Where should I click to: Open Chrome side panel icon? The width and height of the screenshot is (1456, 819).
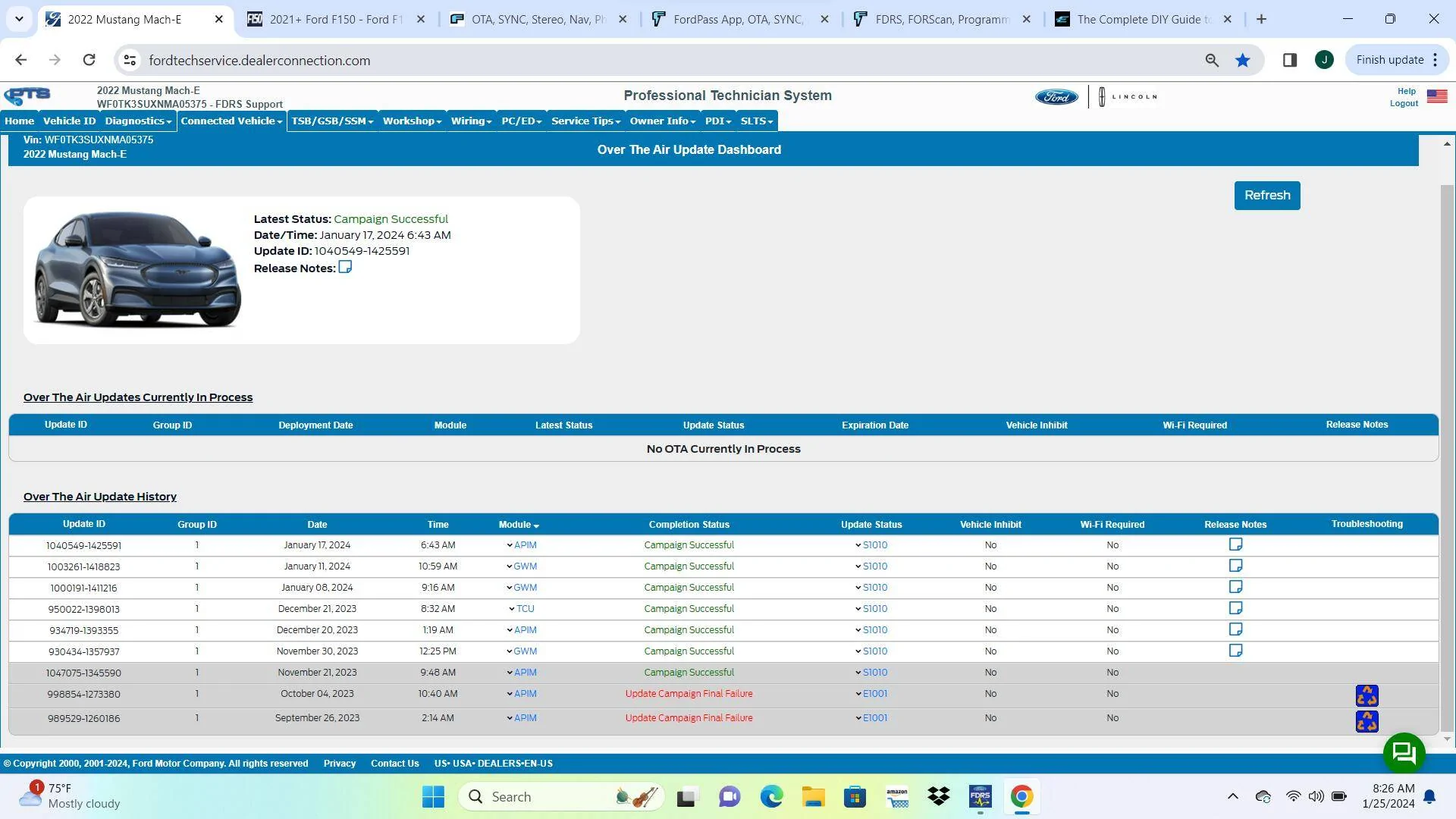point(1289,60)
